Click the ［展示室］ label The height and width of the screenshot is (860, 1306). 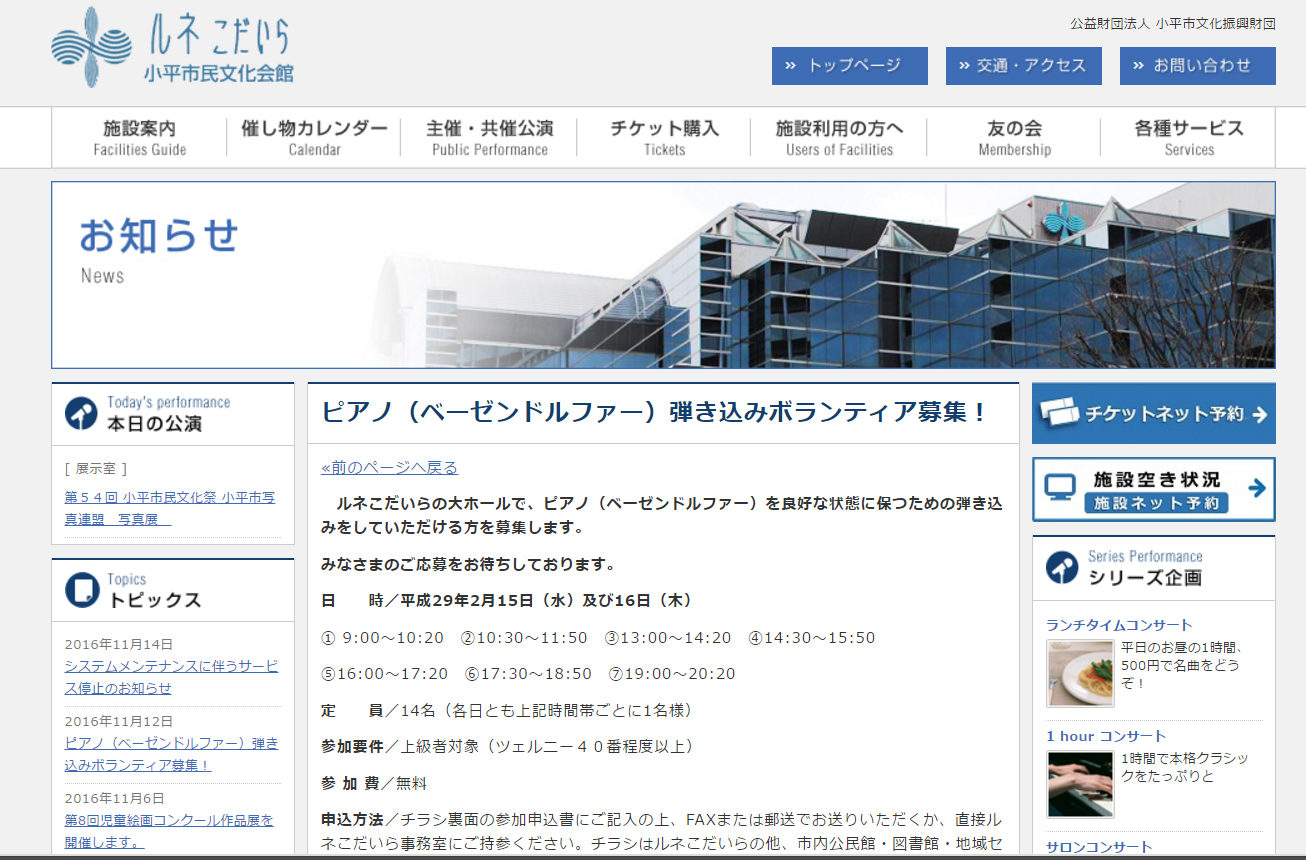point(96,468)
